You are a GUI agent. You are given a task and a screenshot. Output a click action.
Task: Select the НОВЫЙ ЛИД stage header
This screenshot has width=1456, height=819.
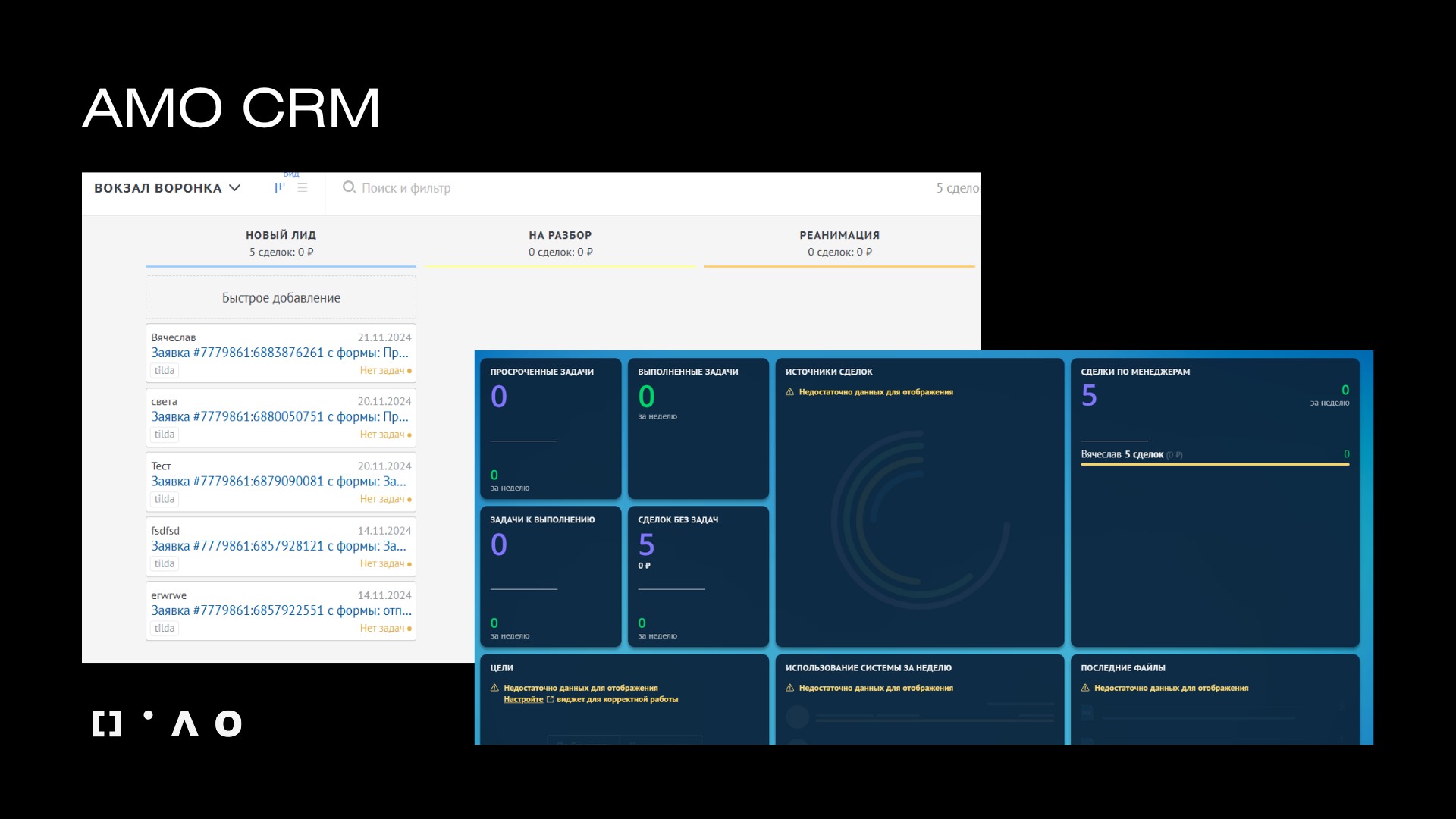(x=281, y=235)
